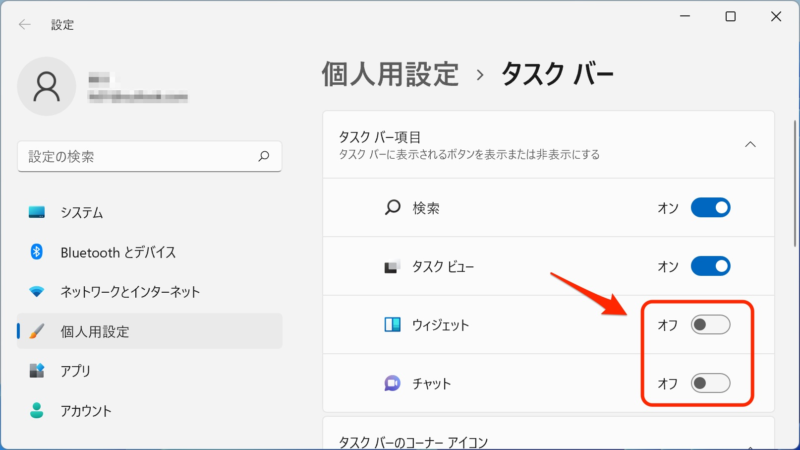
Task: Enable the ウィジェット toggle
Action: pyautogui.click(x=711, y=324)
